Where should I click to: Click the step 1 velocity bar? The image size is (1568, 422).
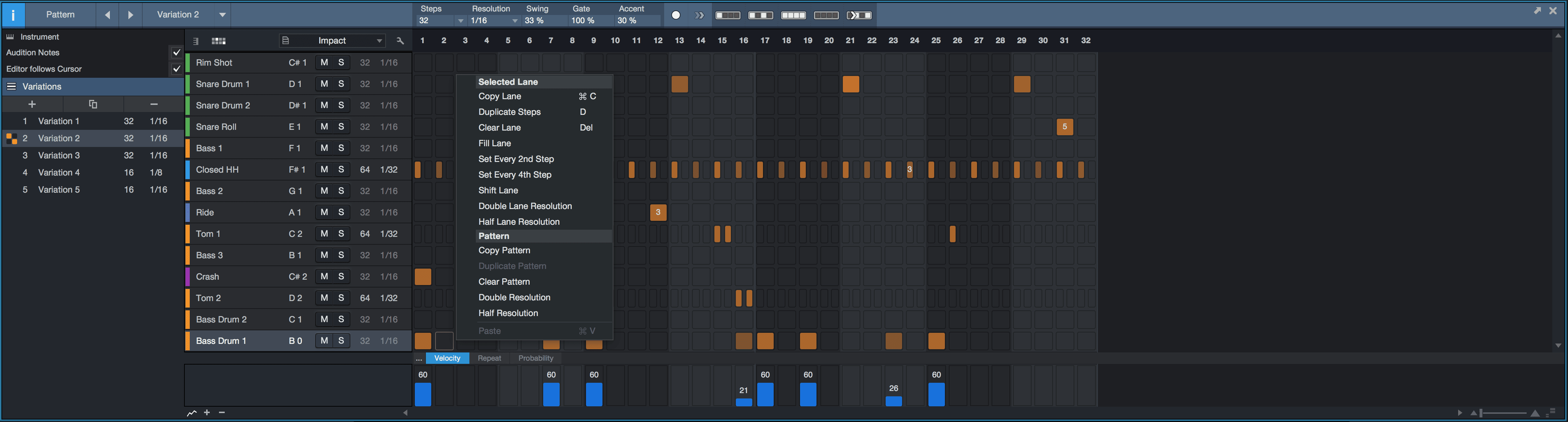tap(423, 395)
